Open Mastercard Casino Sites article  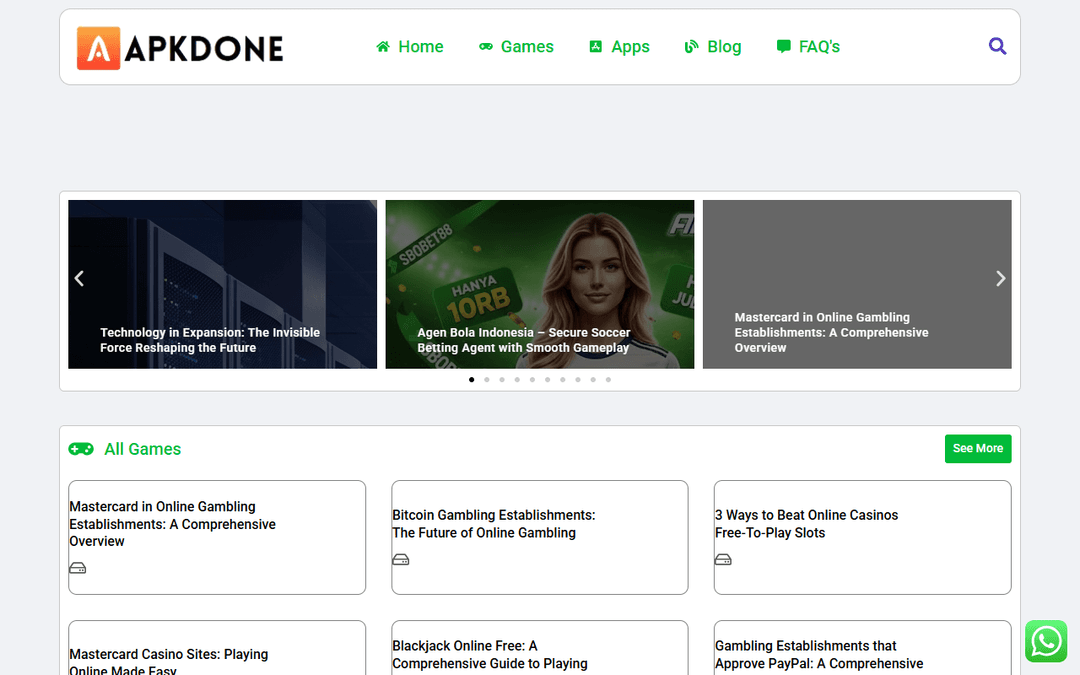click(169, 661)
